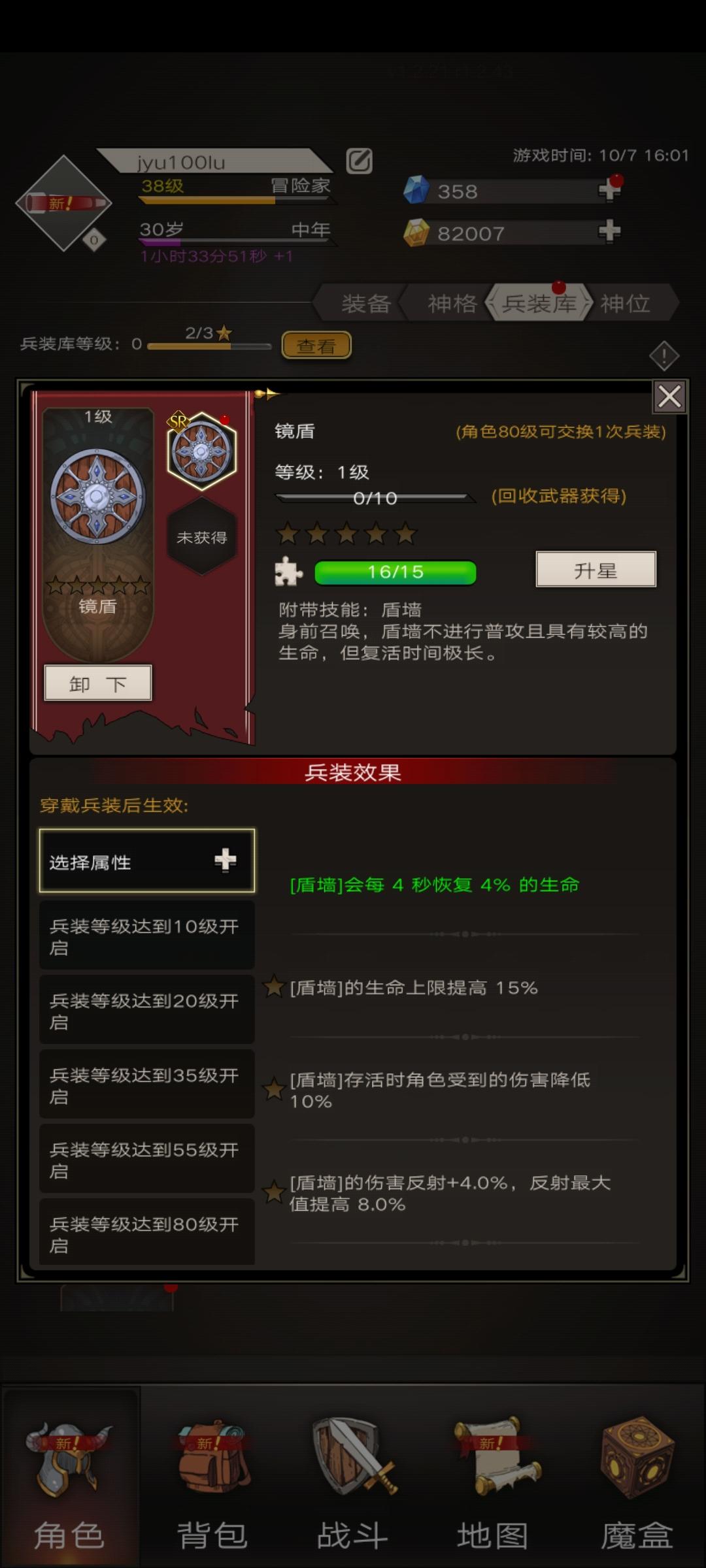This screenshot has height=1568, width=706.
Task: Switch to the 装备 tab
Action: pos(365,303)
